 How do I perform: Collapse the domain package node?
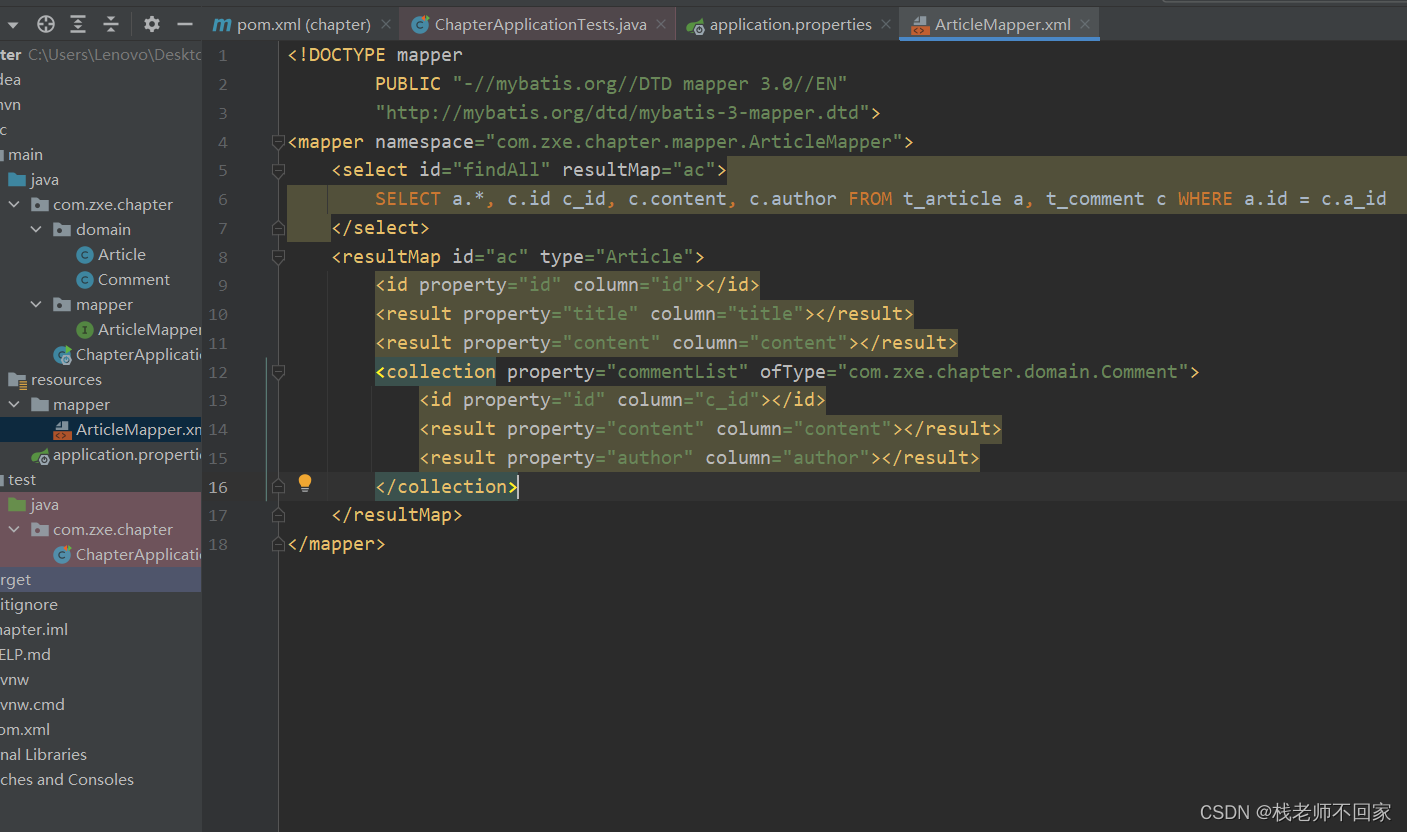[37, 230]
